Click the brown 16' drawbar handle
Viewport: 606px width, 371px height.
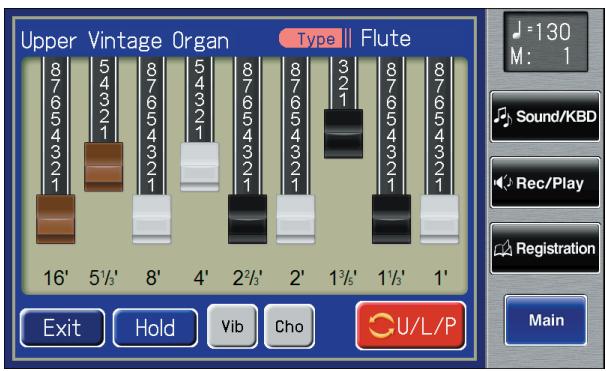click(x=55, y=219)
